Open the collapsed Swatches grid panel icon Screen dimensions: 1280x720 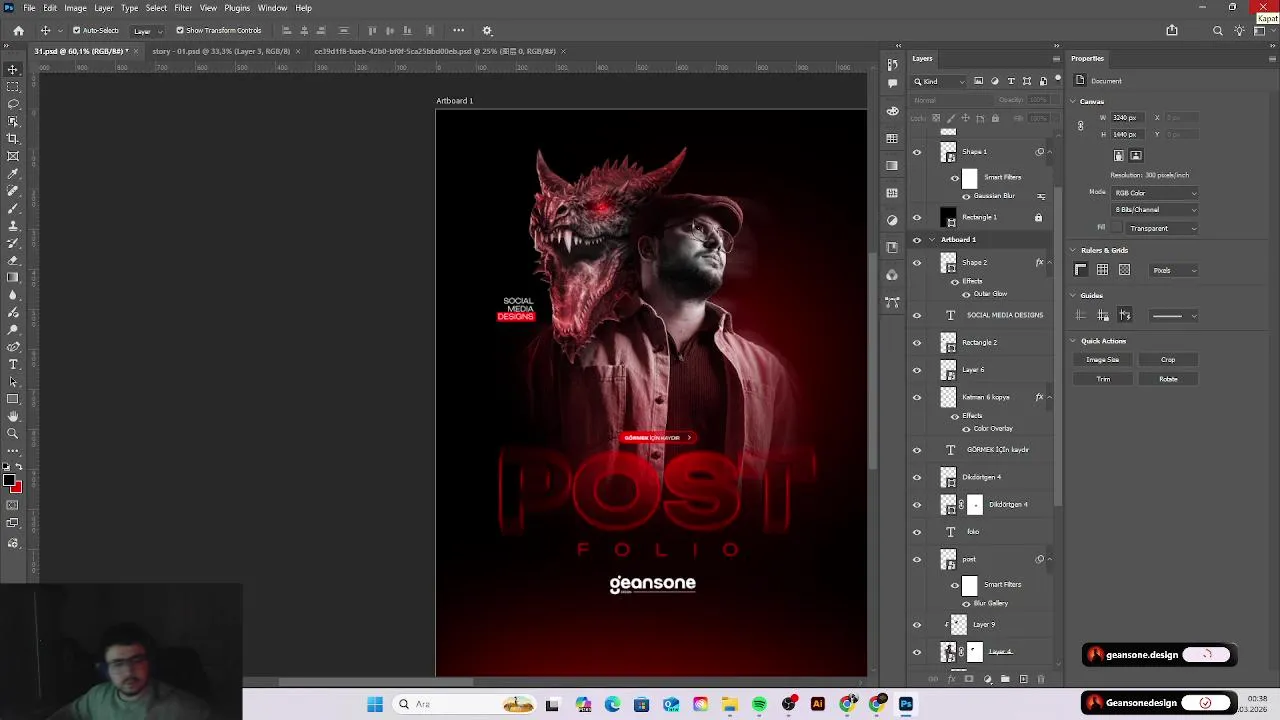(x=892, y=138)
